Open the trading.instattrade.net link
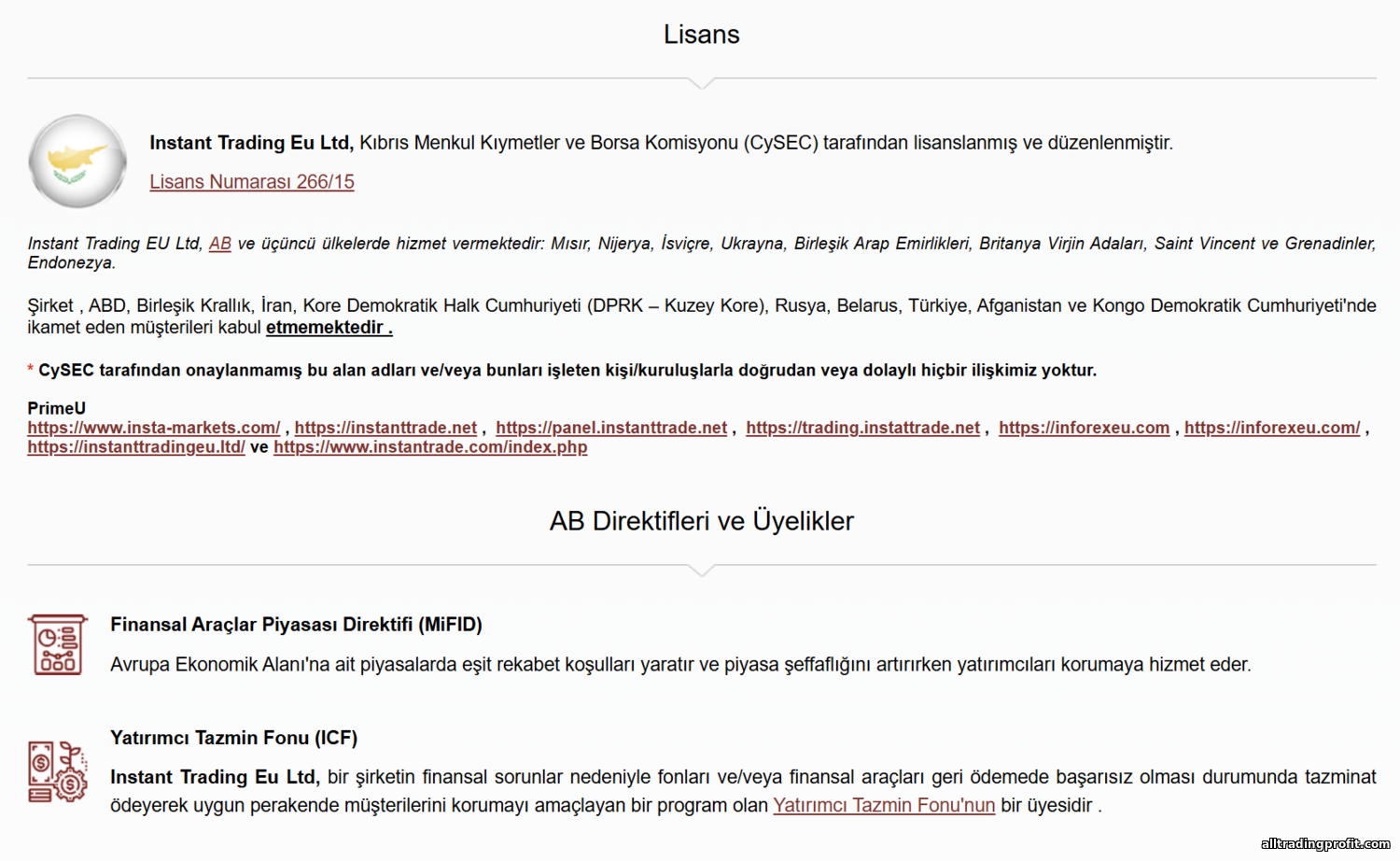This screenshot has width=1400, height=861. 862,428
